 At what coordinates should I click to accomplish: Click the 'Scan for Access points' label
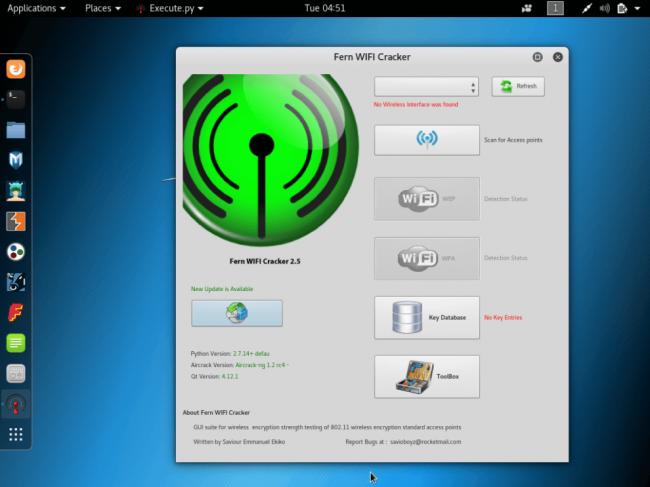click(x=513, y=140)
